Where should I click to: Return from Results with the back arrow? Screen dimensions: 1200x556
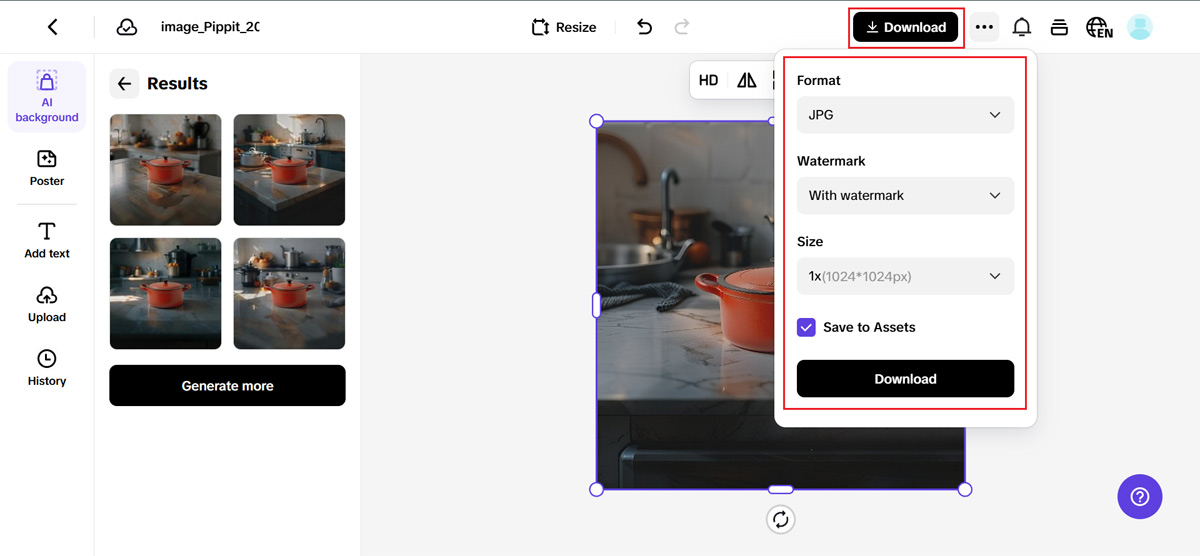pyautogui.click(x=124, y=84)
